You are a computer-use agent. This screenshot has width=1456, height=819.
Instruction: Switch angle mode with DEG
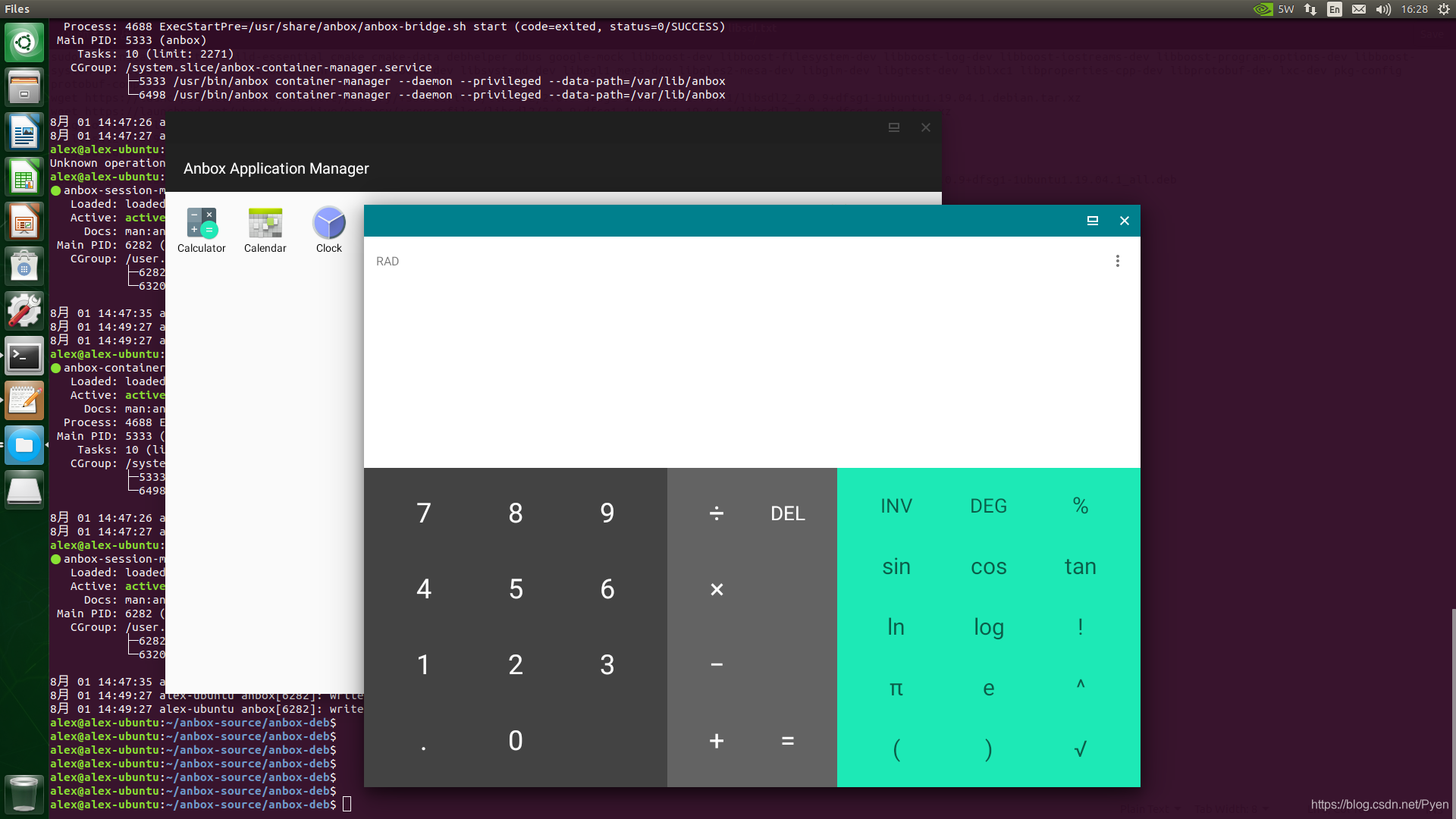[989, 506]
